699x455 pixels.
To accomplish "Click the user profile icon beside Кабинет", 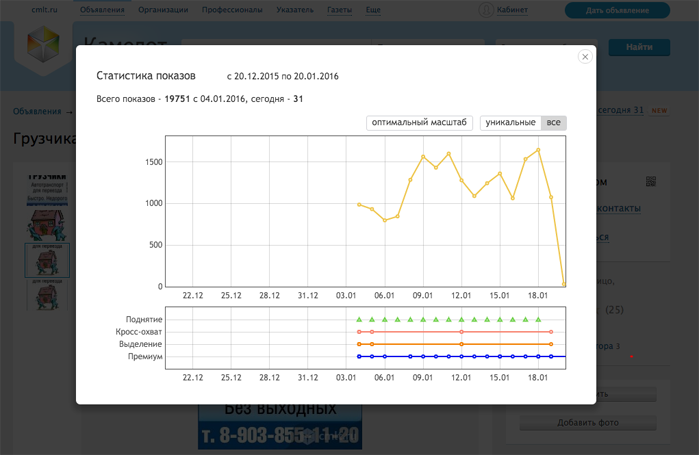I will point(486,10).
